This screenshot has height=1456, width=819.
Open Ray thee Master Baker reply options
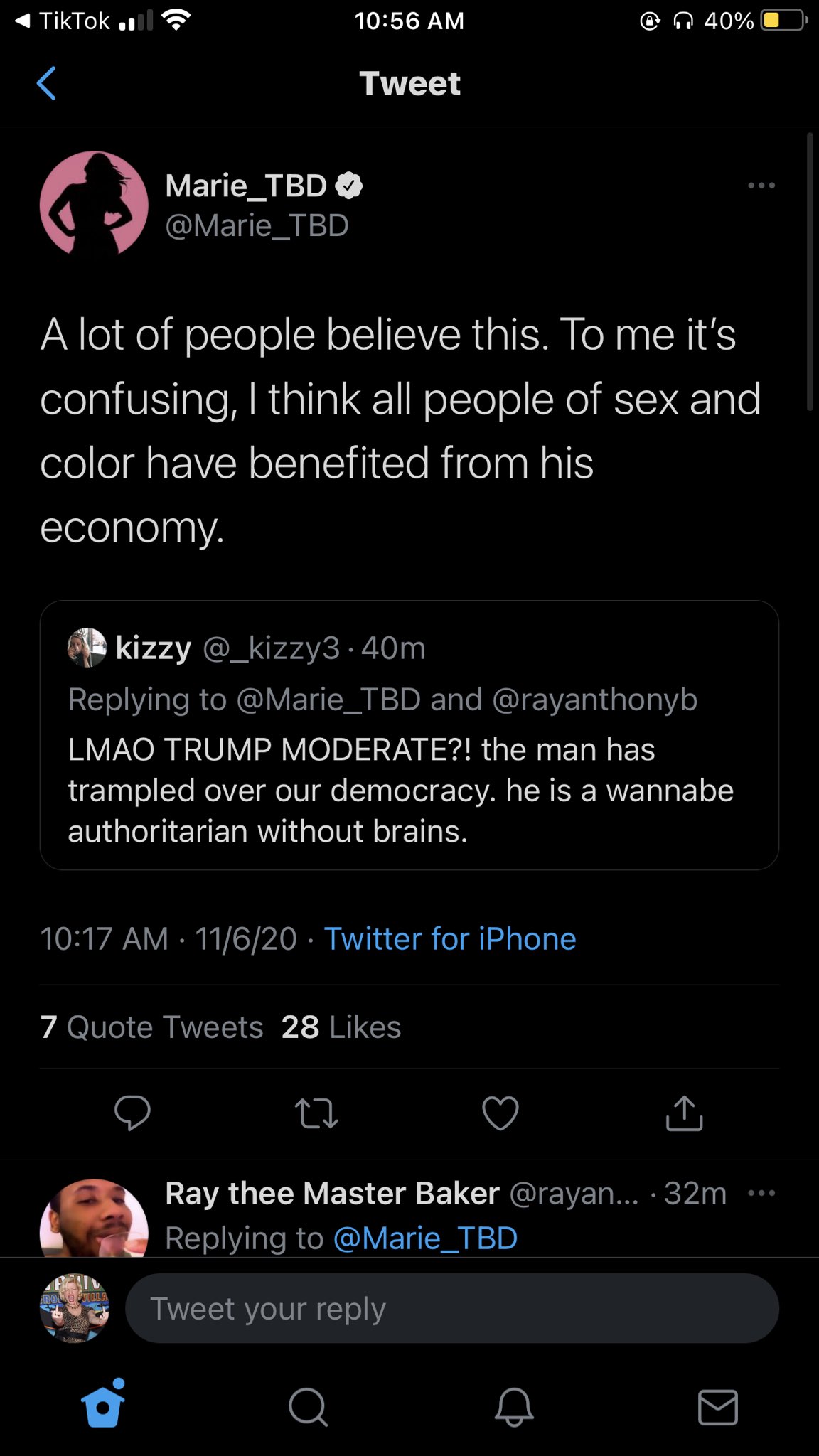click(761, 1192)
